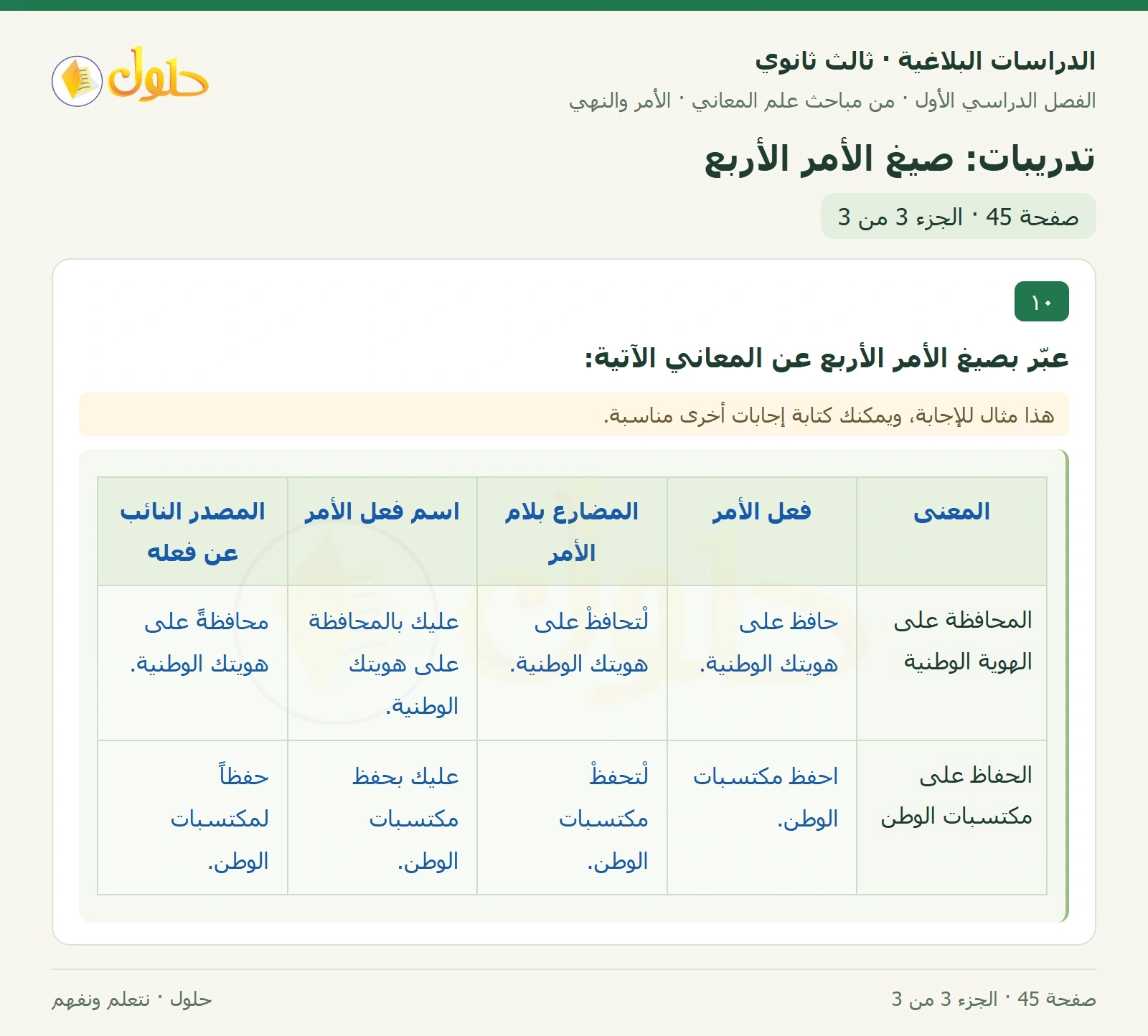Image resolution: width=1148 pixels, height=1036 pixels.
Task: Click the green question number badge ١٠
Action: 1042,301
